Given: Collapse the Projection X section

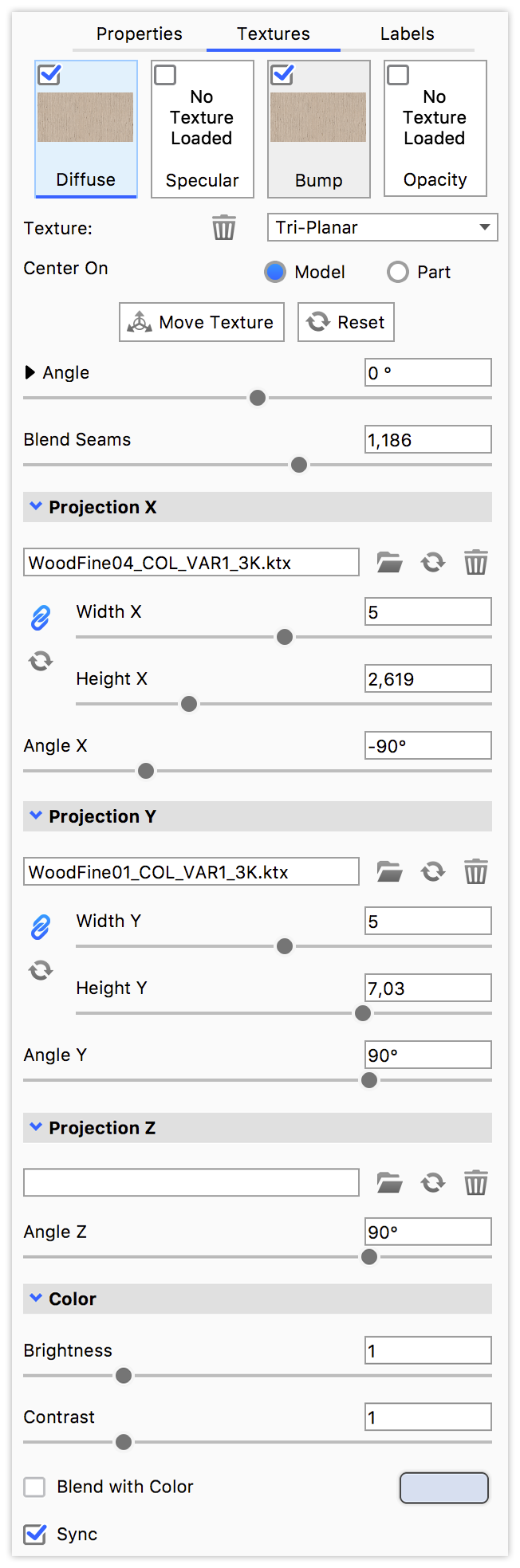Looking at the screenshot, I should [36, 506].
